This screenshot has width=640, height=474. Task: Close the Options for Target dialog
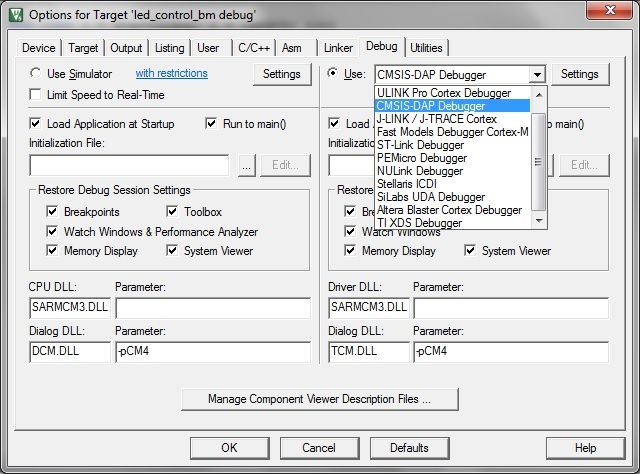pos(609,9)
